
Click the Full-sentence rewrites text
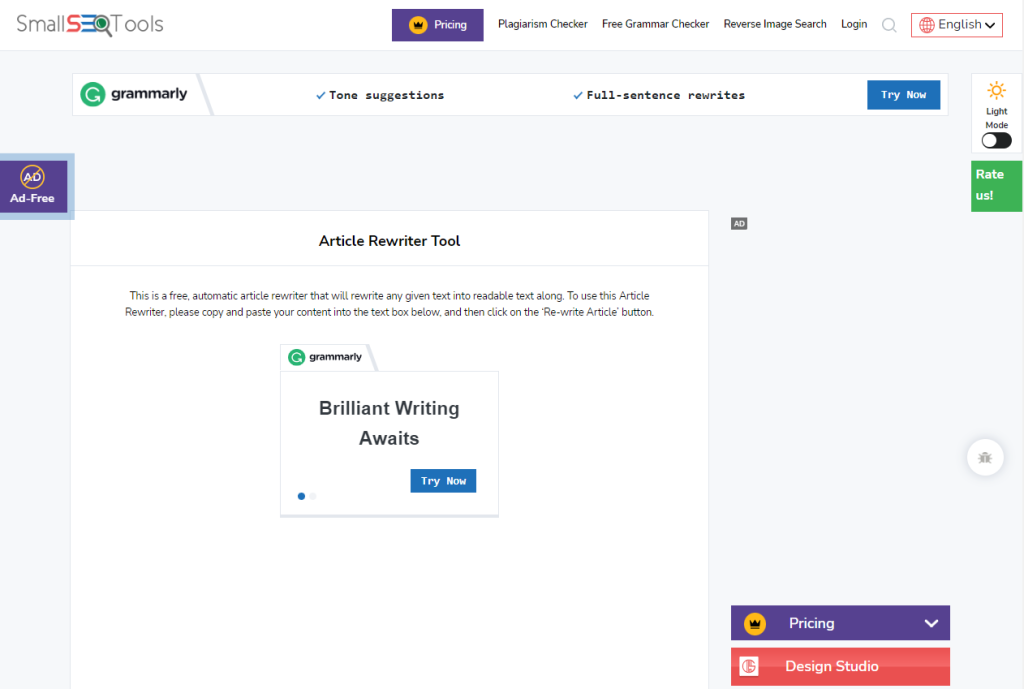pyautogui.click(x=665, y=95)
